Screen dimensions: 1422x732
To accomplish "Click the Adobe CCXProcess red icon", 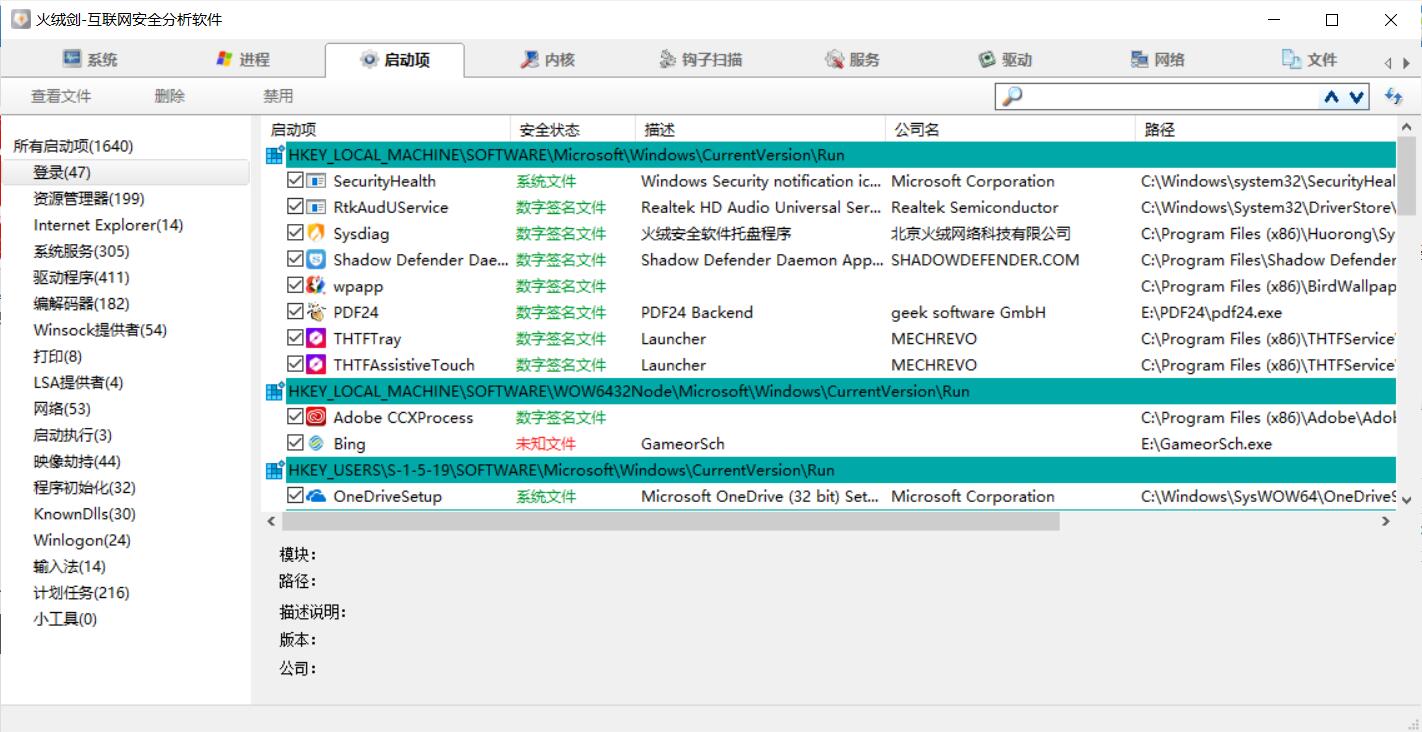I will click(x=316, y=418).
